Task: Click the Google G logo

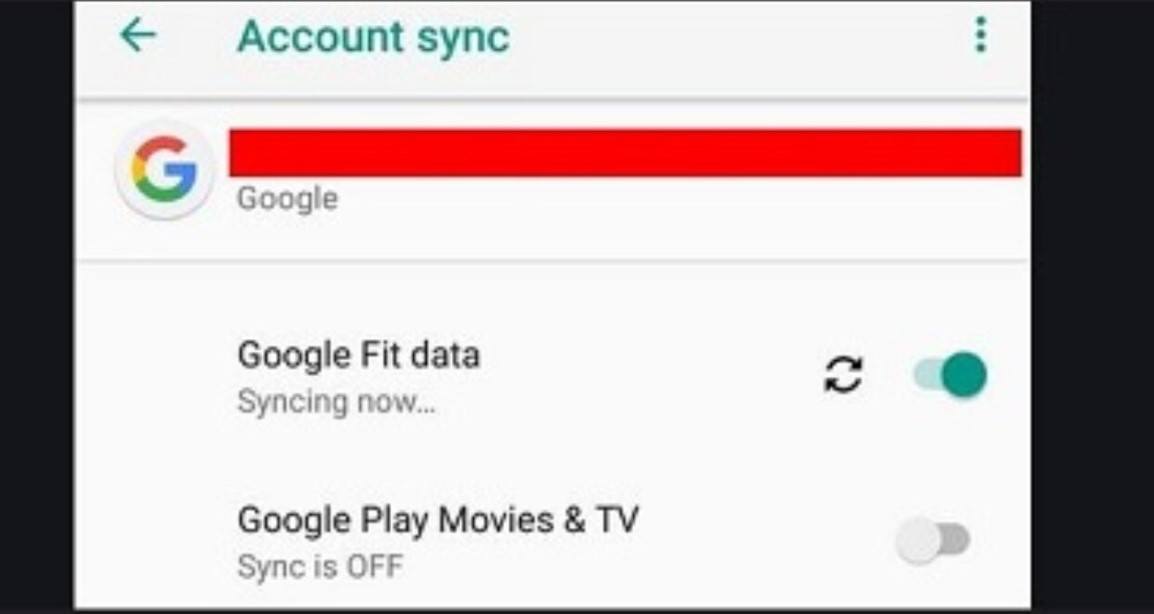Action: click(x=164, y=170)
